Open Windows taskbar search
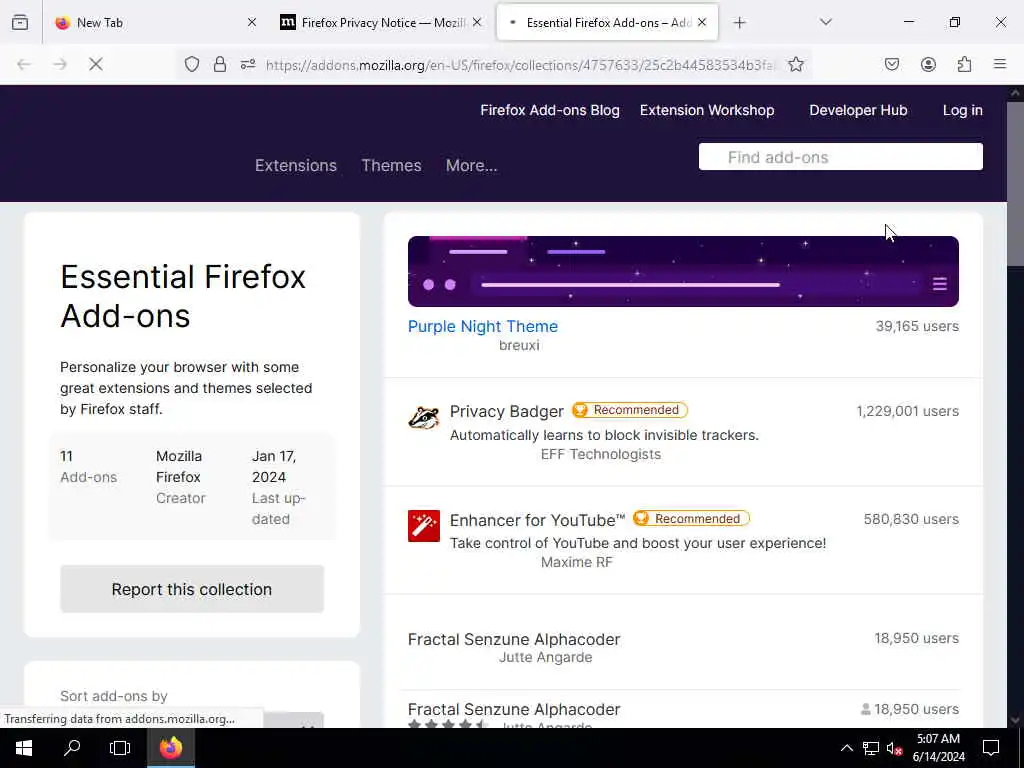The height and width of the screenshot is (768, 1024). [72, 748]
